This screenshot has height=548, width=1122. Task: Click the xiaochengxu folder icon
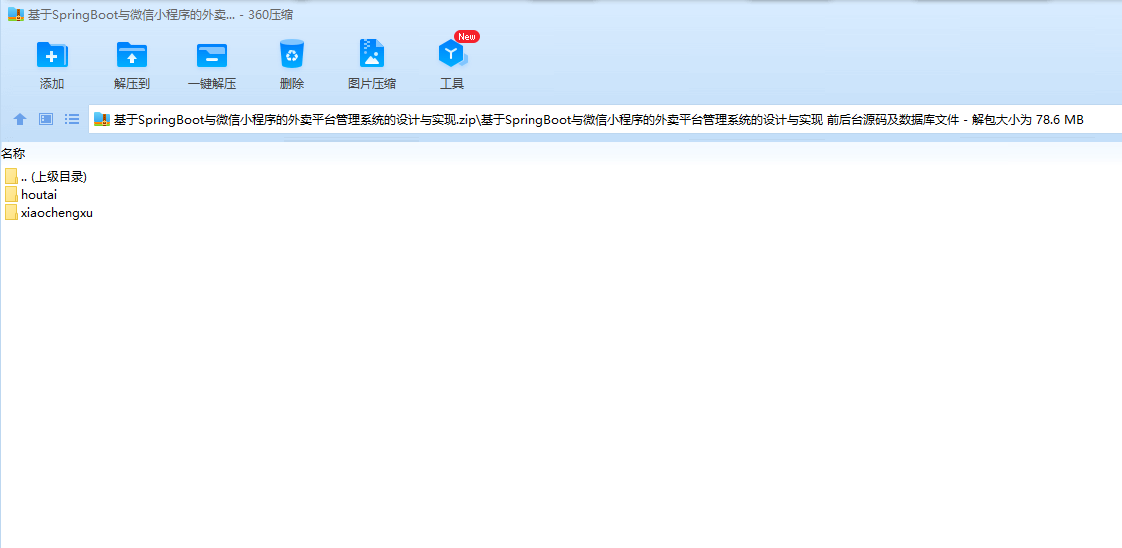point(11,212)
